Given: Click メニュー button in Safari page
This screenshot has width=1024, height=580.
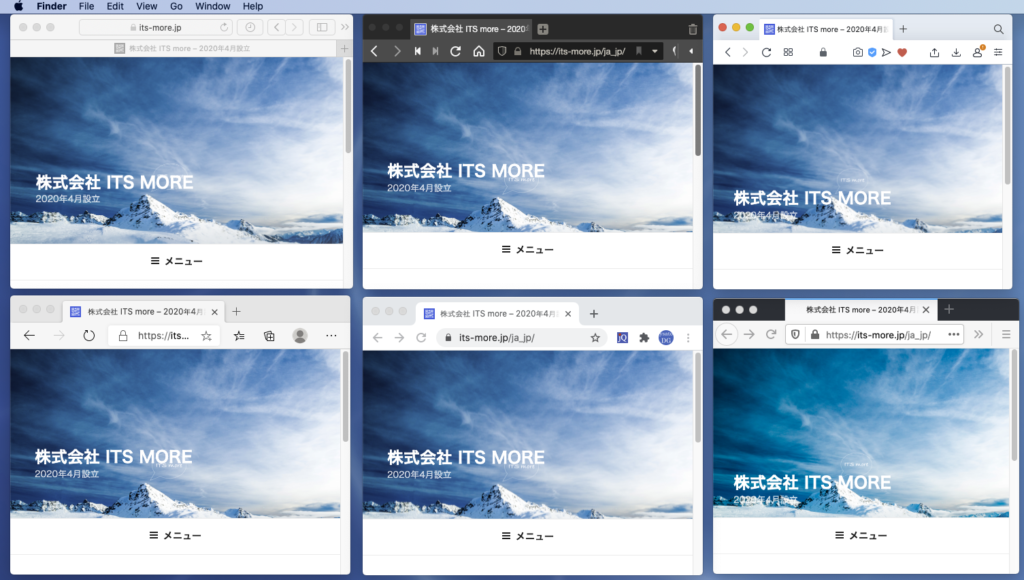Looking at the screenshot, I should coord(176,261).
